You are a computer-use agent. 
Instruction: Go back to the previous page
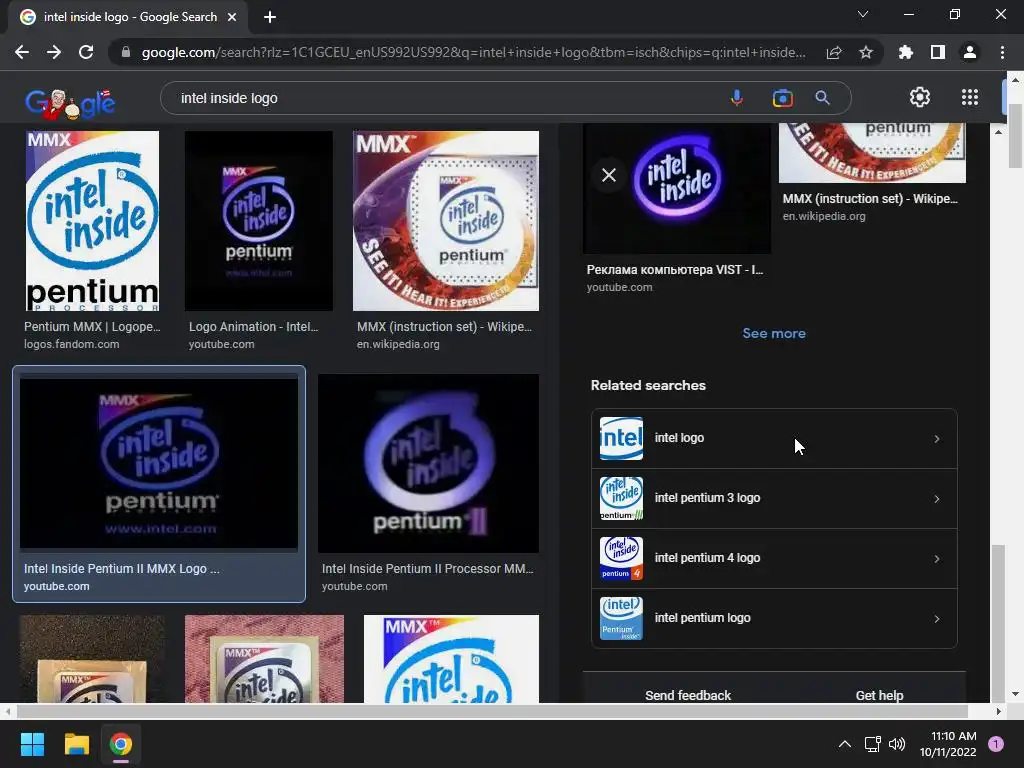[x=22, y=52]
